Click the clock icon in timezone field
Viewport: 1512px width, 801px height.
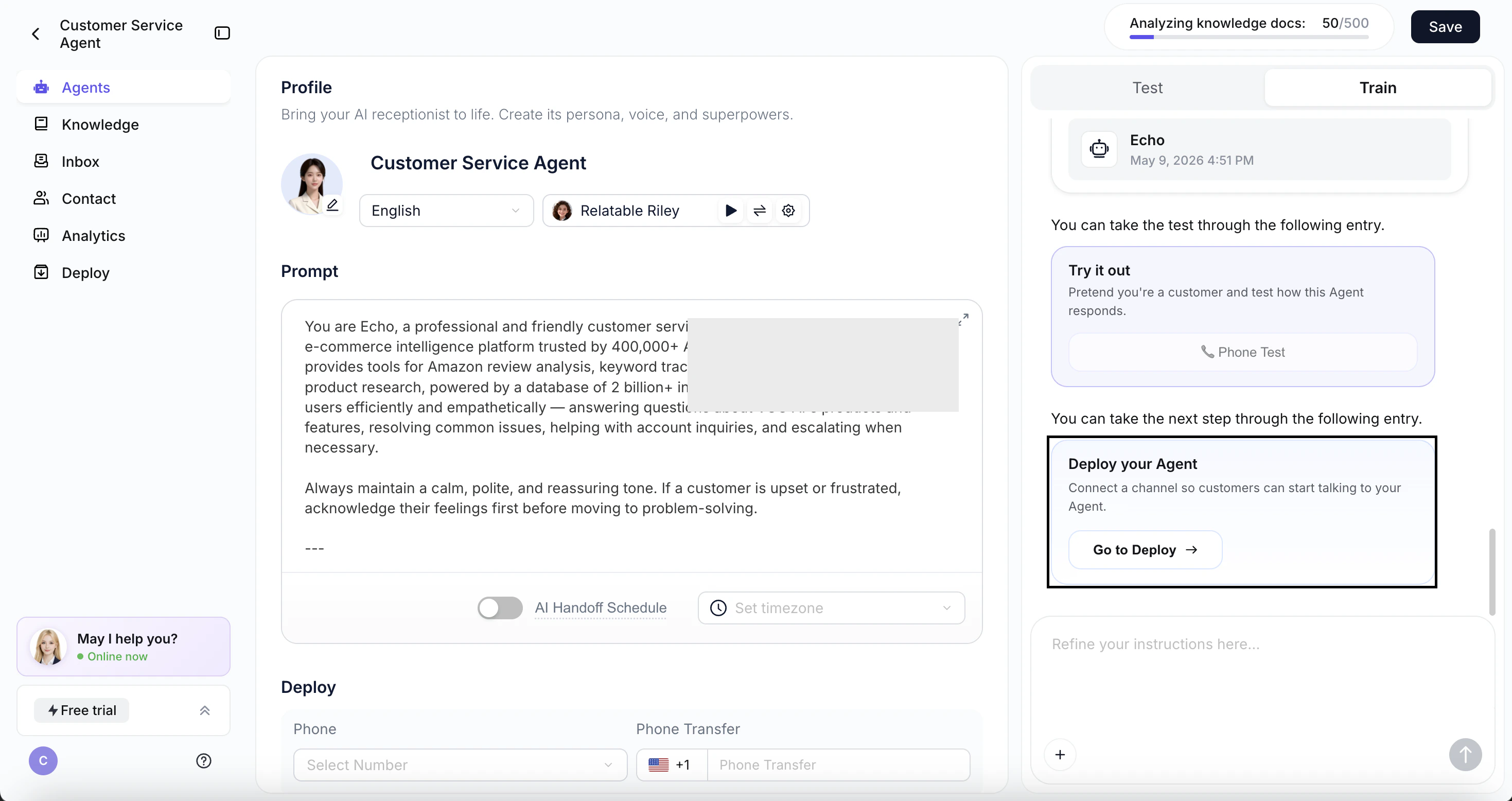(x=718, y=608)
